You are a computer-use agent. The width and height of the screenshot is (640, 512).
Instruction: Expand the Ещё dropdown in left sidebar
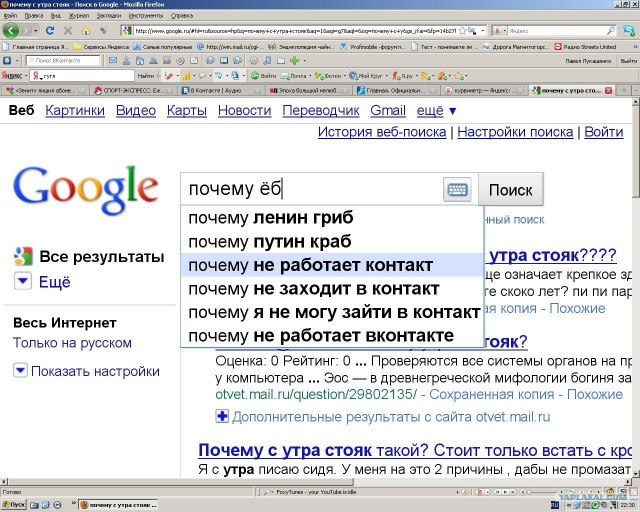point(23,280)
